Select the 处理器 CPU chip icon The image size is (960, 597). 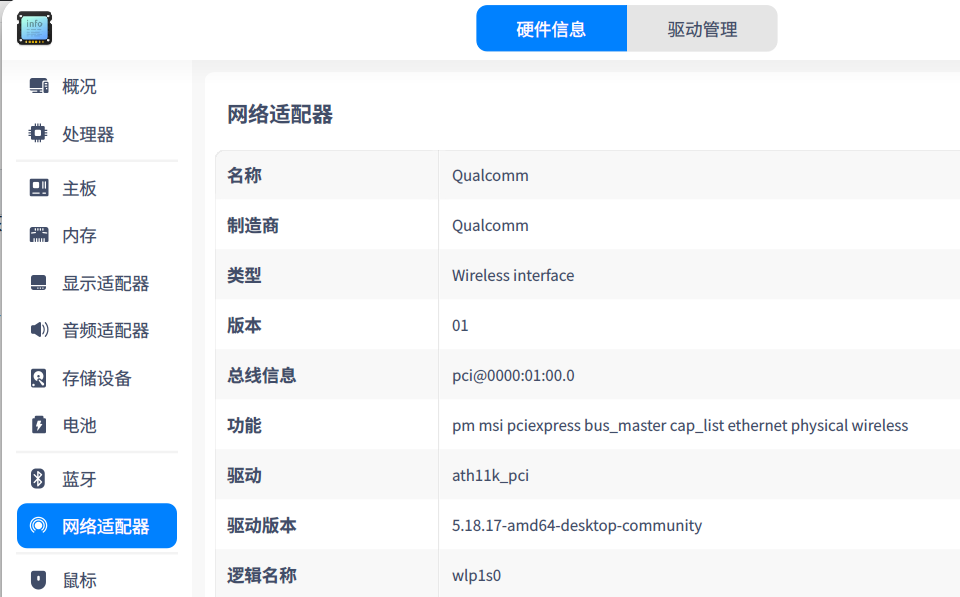[38, 133]
